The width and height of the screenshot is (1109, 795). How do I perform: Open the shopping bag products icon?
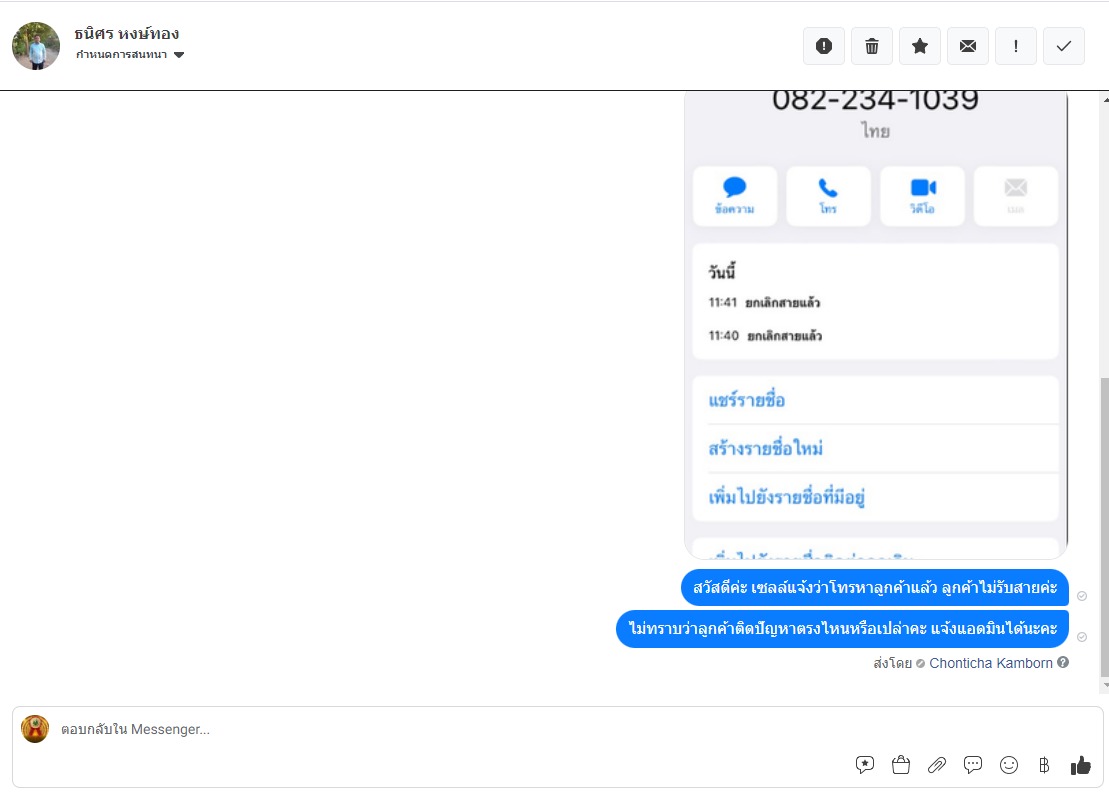900,765
